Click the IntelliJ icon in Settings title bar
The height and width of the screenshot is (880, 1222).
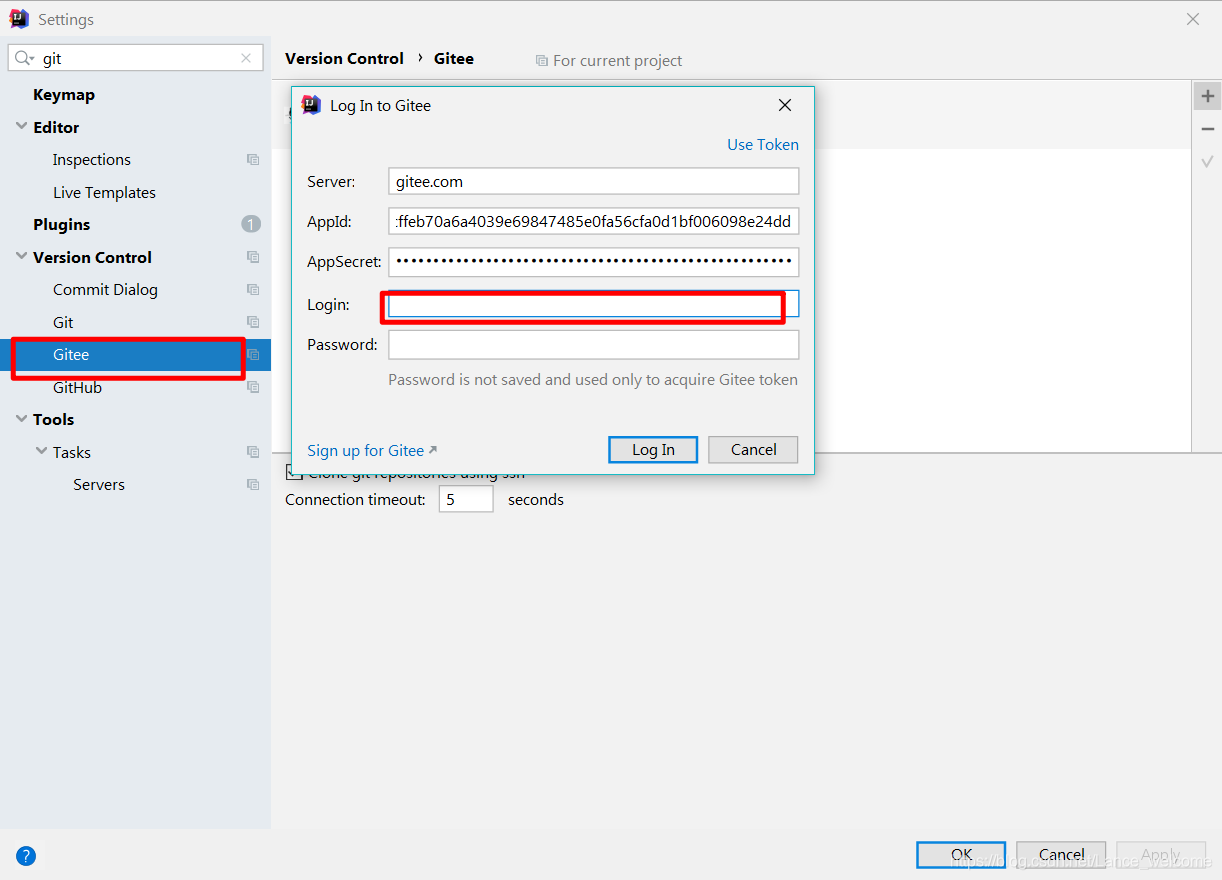pyautogui.click(x=19, y=19)
